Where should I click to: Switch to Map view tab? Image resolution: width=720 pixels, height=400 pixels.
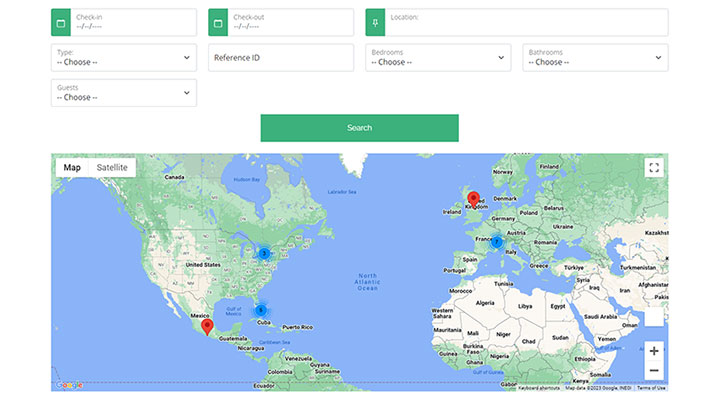72,168
